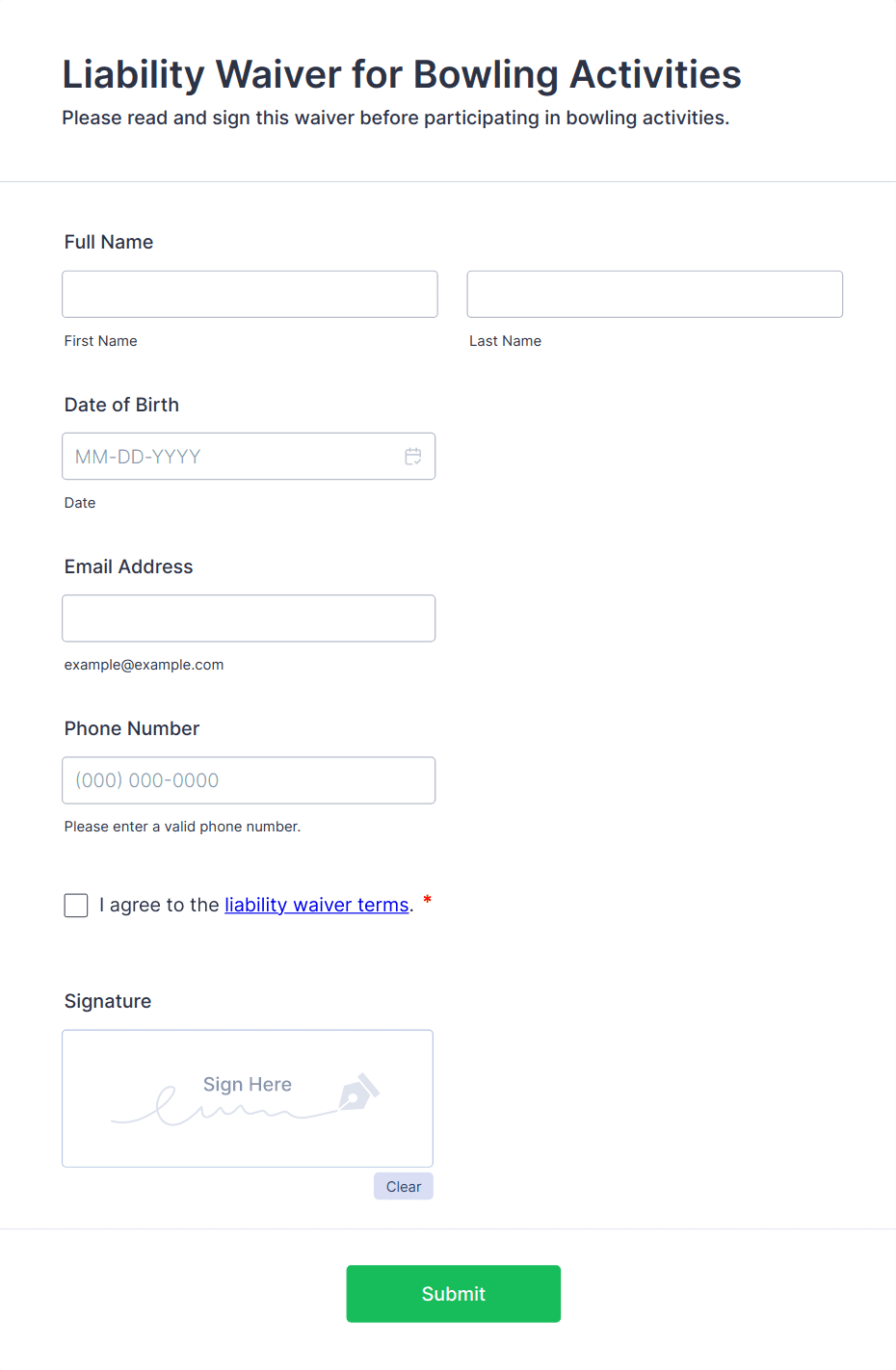Click the "Signature" section label
896x1370 pixels.
(x=108, y=1001)
